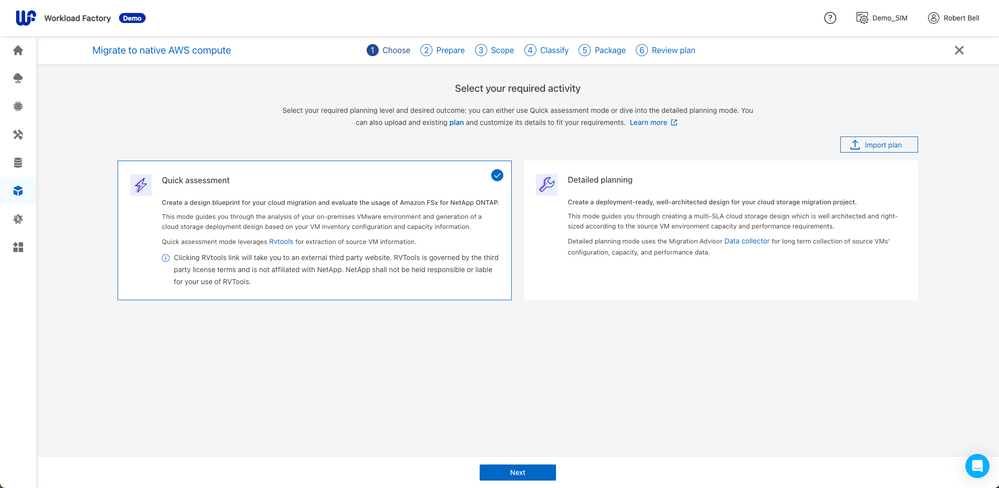Go to step 3 Scope
The height and width of the screenshot is (488, 999).
click(x=494, y=50)
